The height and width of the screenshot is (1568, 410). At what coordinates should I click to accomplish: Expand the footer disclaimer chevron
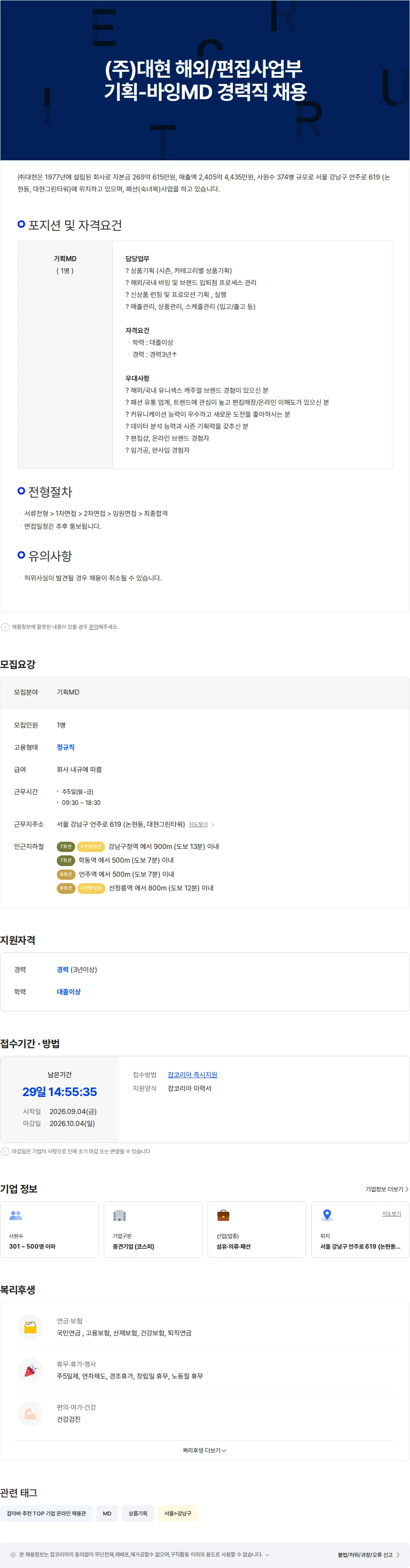(x=267, y=1555)
